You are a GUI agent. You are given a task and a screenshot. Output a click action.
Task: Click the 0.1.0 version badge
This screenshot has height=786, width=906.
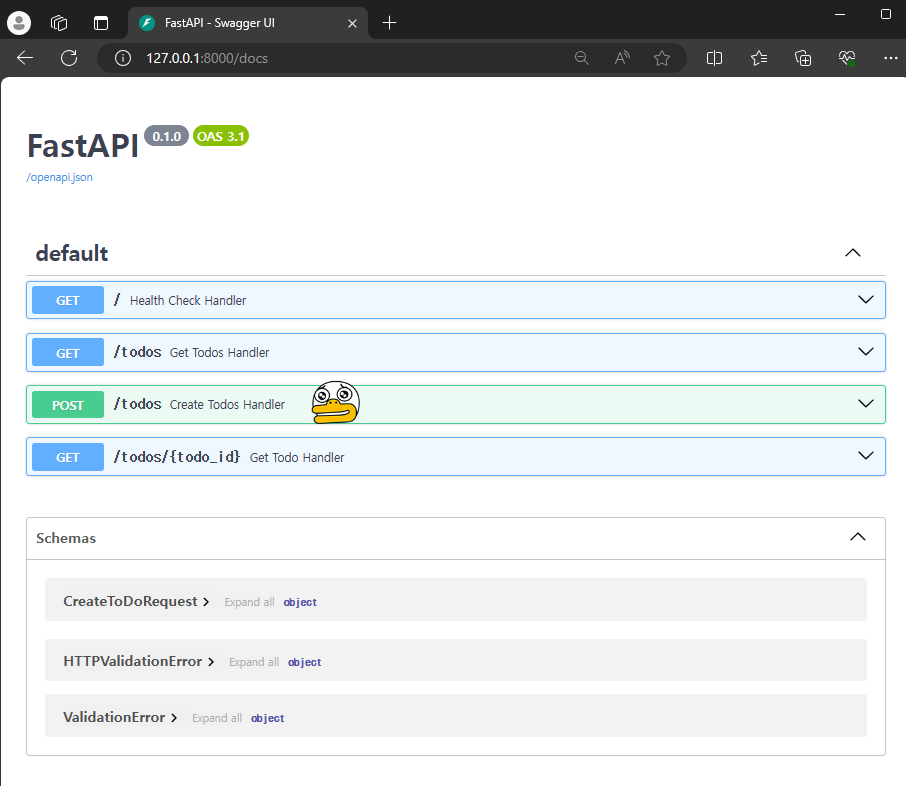coord(166,136)
